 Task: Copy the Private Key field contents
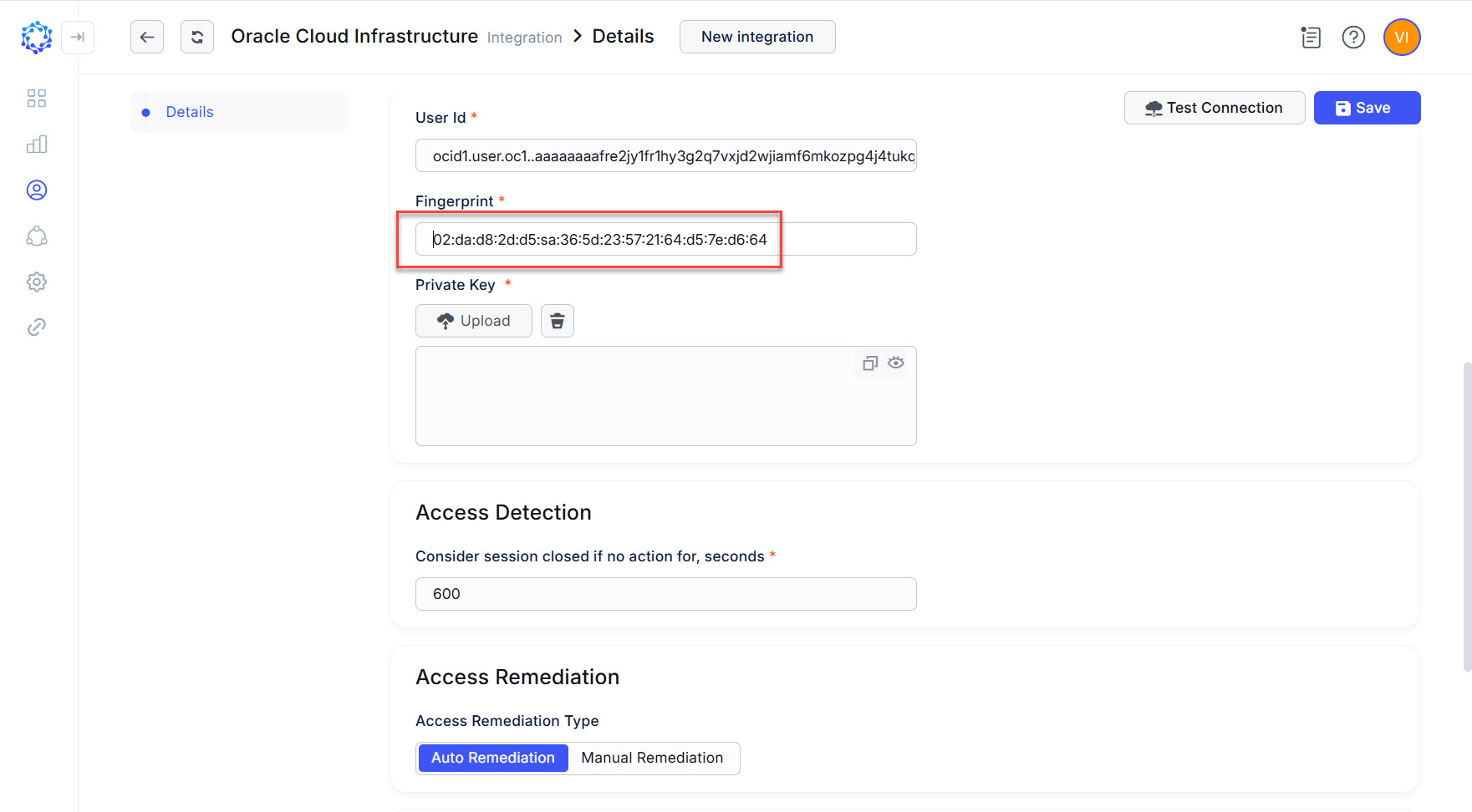(x=869, y=363)
